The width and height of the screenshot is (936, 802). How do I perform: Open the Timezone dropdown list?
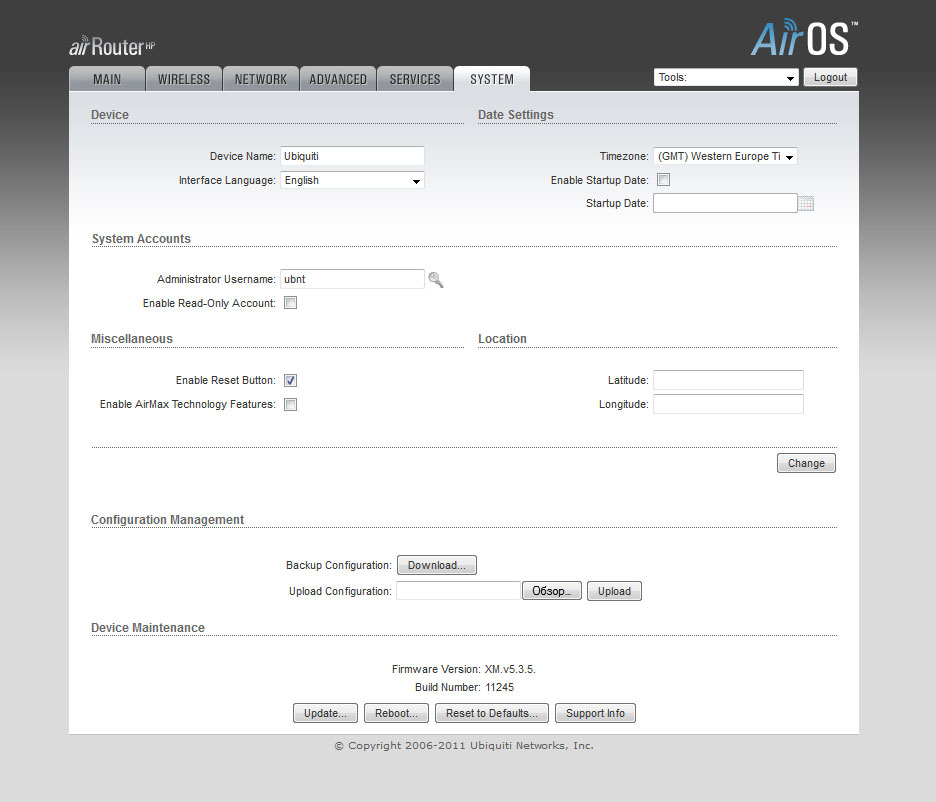[x=725, y=157]
